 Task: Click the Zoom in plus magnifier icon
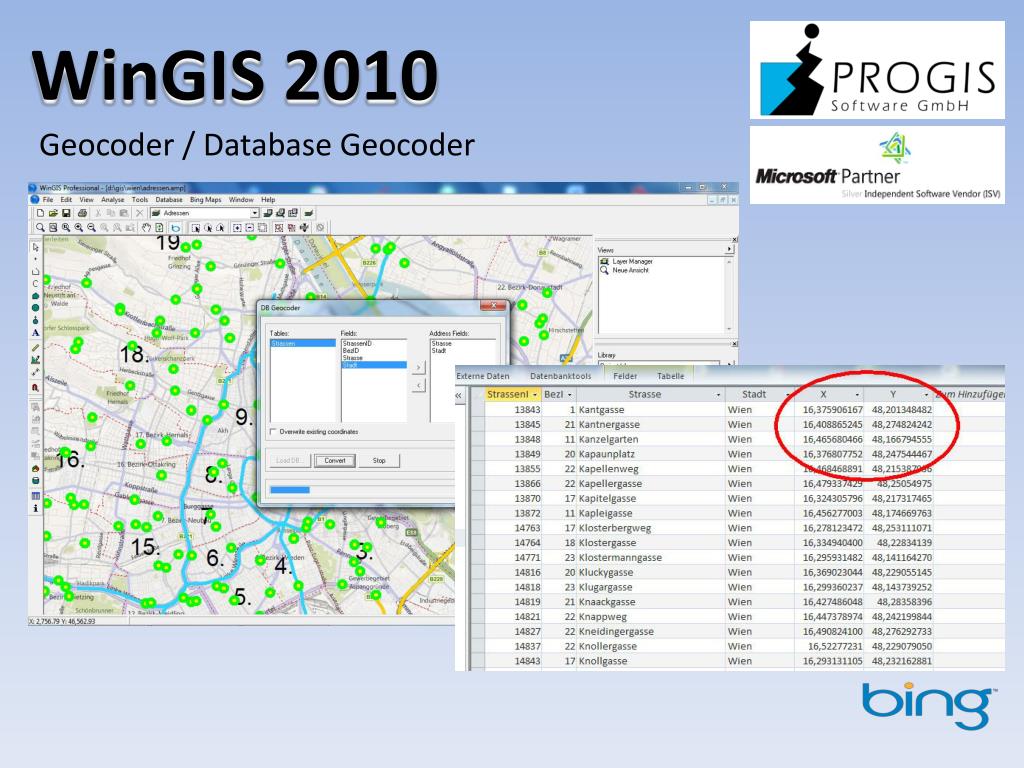click(79, 227)
